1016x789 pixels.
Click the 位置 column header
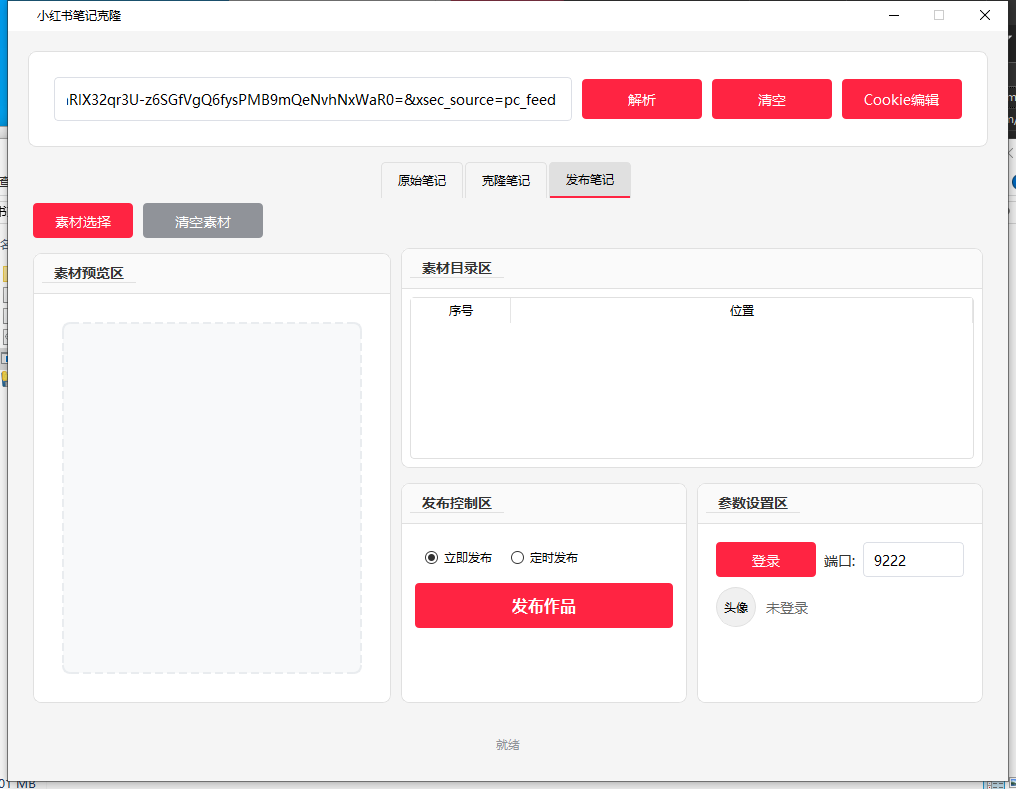point(742,310)
